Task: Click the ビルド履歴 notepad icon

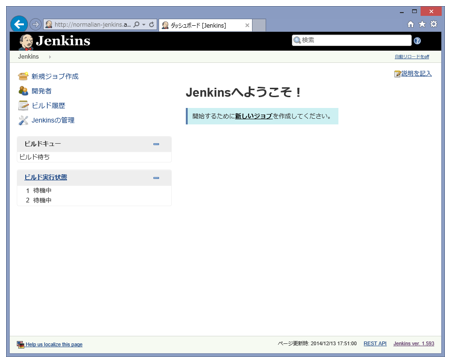Action: click(23, 105)
